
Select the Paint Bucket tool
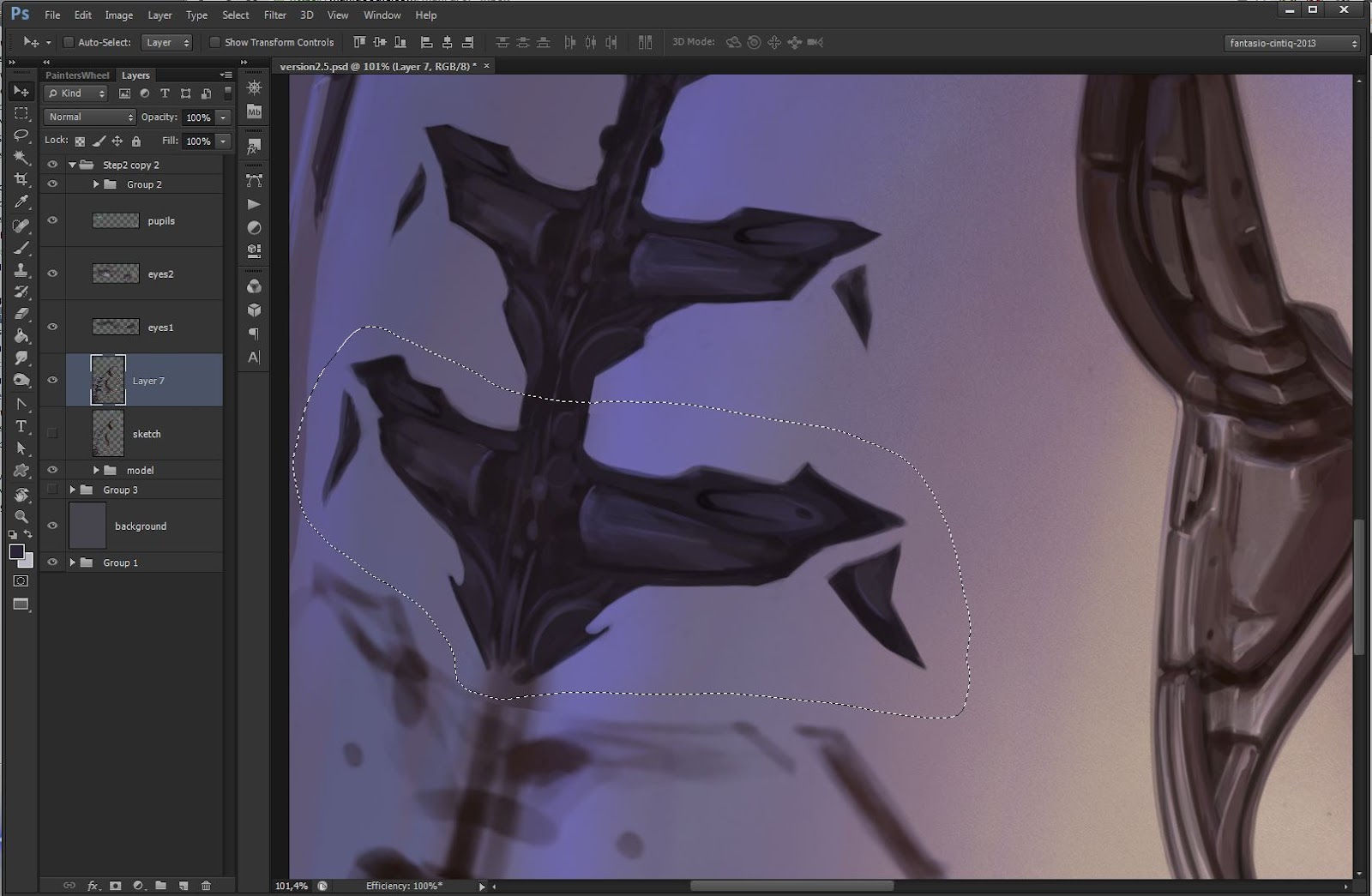(21, 337)
